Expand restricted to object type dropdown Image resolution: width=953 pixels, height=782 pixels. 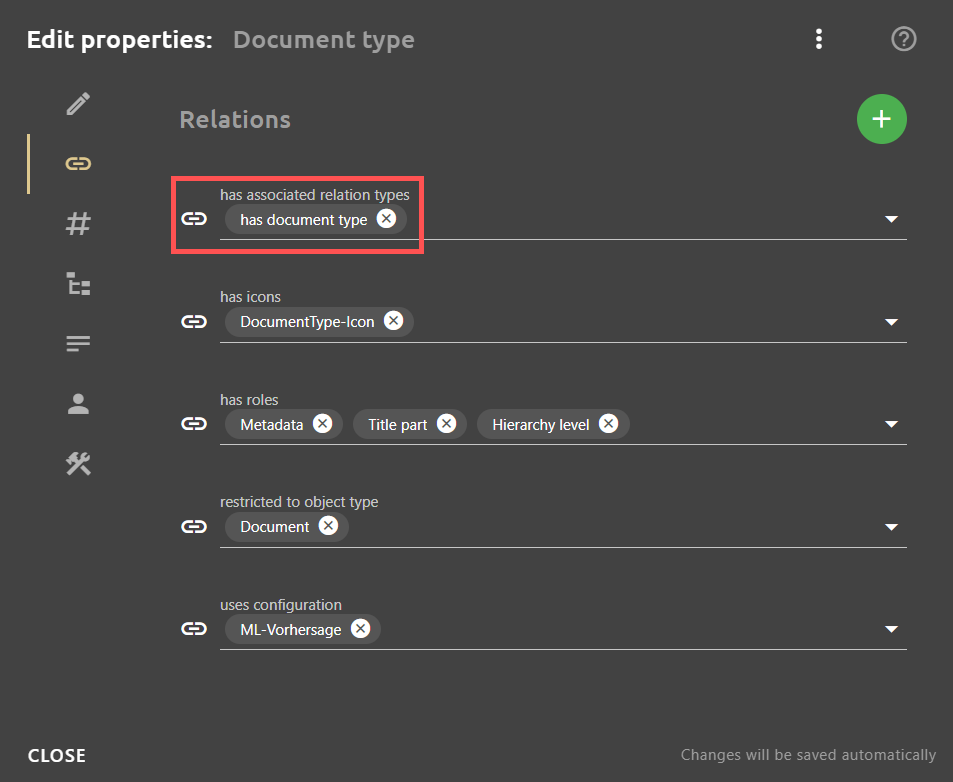[x=891, y=527]
